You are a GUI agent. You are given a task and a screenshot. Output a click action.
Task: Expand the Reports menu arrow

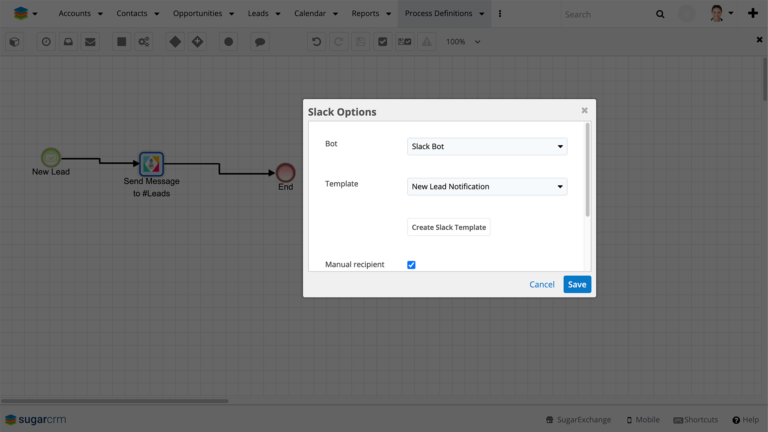[x=388, y=14]
